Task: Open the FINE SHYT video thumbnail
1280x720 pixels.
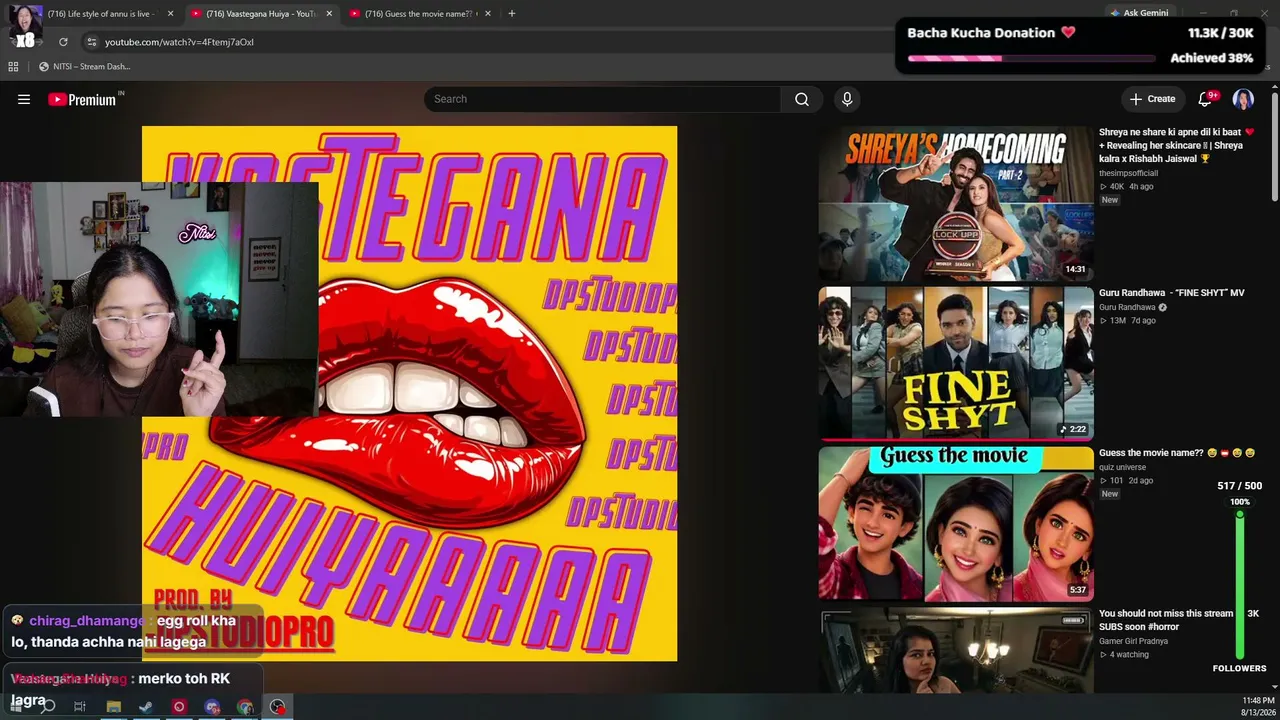Action: coord(956,364)
